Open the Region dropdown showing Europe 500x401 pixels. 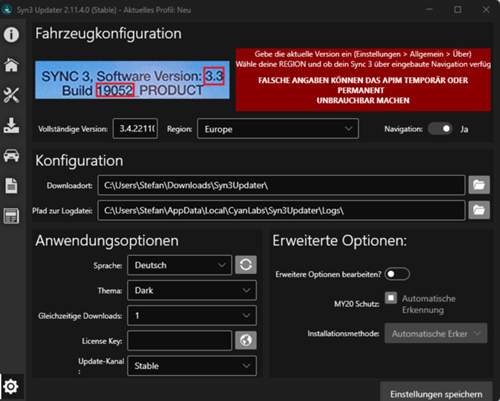pyautogui.click(x=278, y=129)
